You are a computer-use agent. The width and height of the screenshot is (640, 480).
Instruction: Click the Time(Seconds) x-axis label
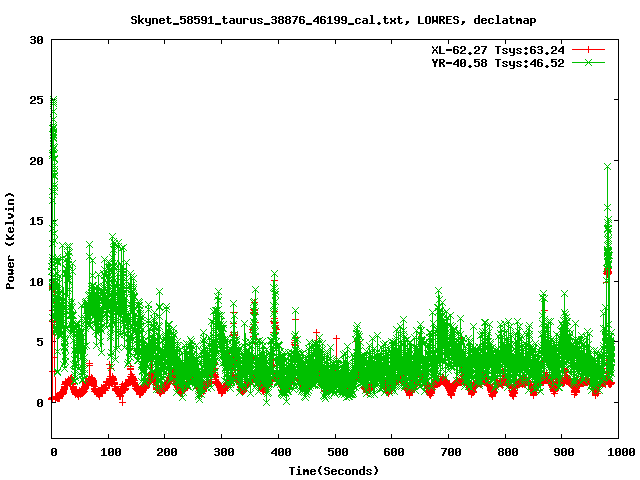pos(334,471)
